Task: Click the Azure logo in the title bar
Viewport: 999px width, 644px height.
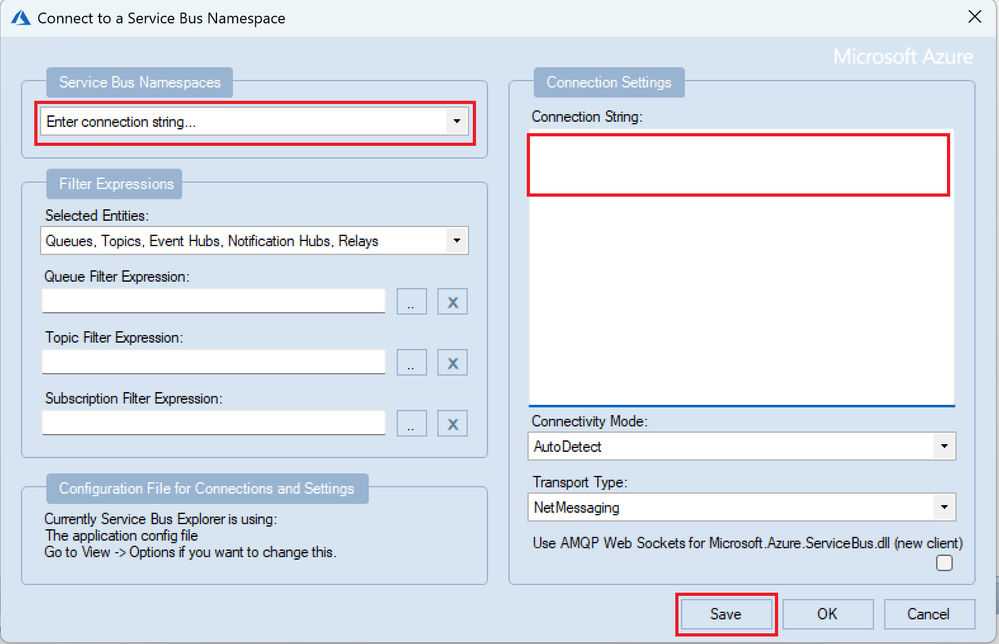Action: (x=21, y=18)
